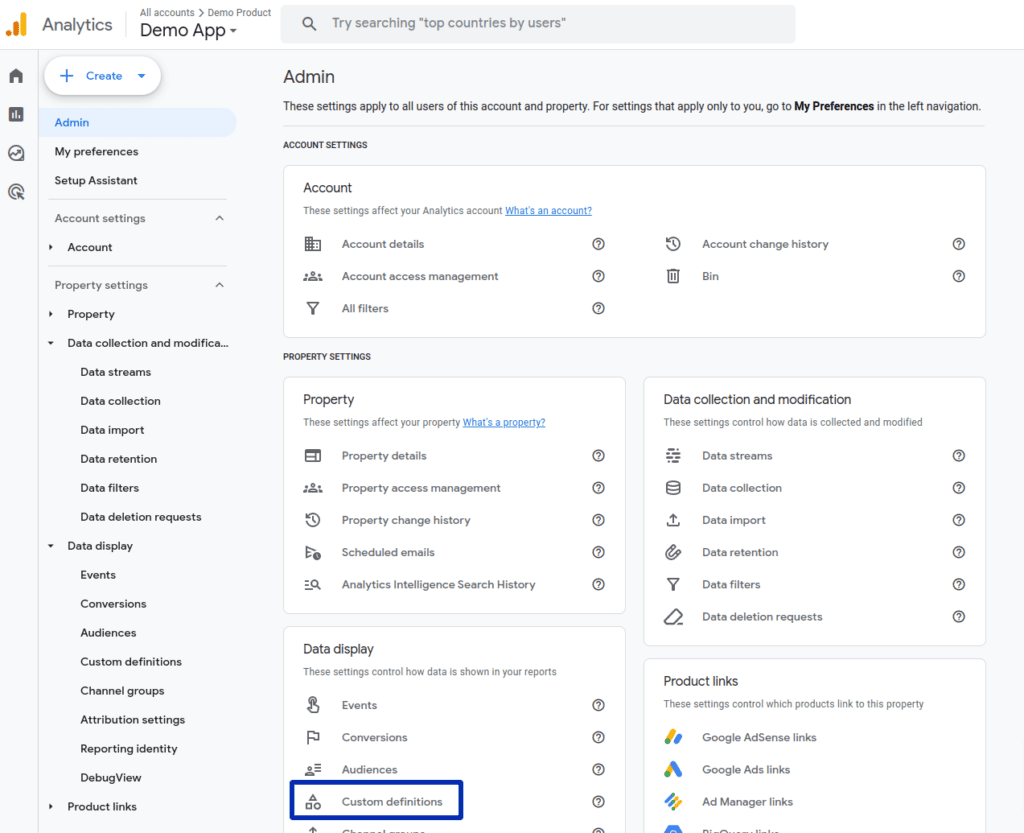Viewport: 1024px width, 833px height.
Task: Open Scheduled emails settings
Action: [x=388, y=552]
